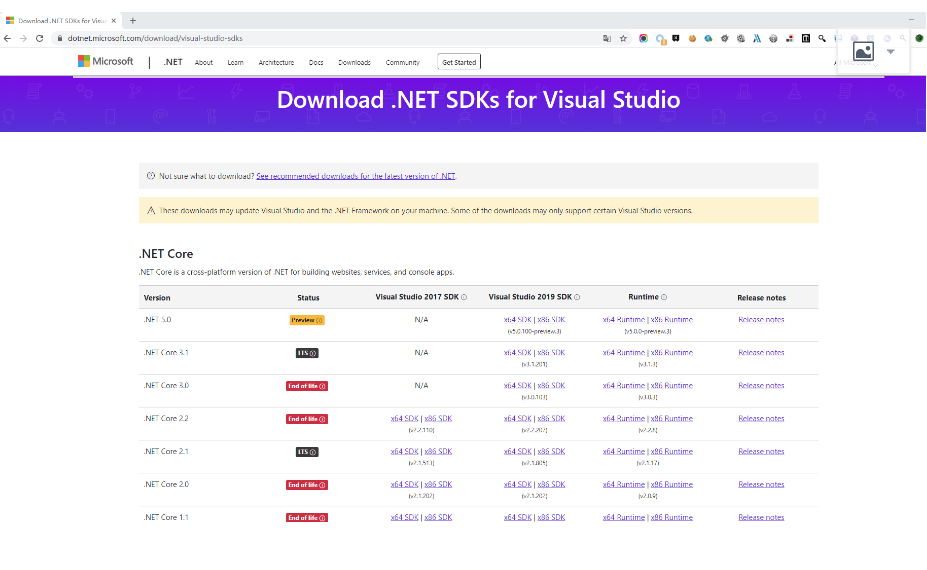The image size is (927, 570).
Task: Open the Docs menu item
Action: (316, 63)
